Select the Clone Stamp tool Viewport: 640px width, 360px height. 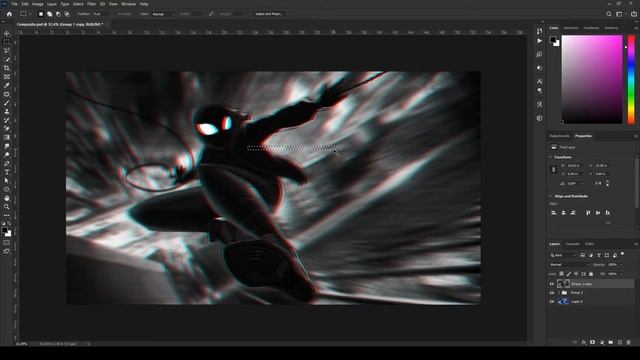(7, 111)
